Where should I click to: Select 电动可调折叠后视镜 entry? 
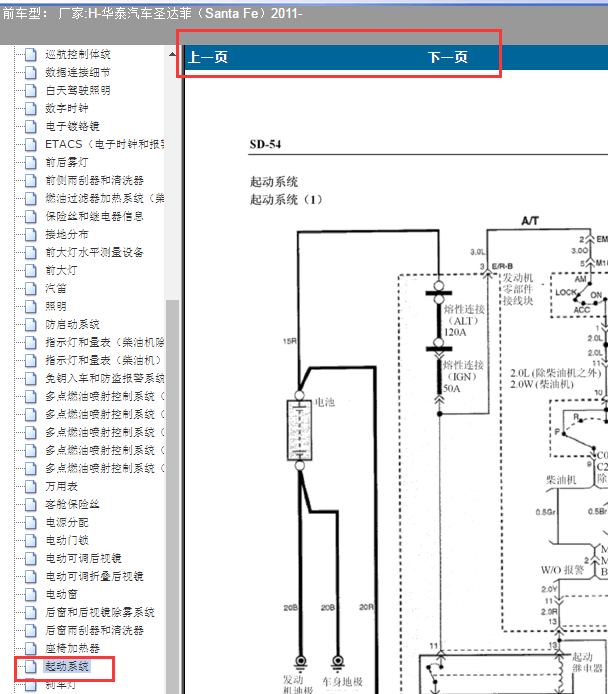94,576
